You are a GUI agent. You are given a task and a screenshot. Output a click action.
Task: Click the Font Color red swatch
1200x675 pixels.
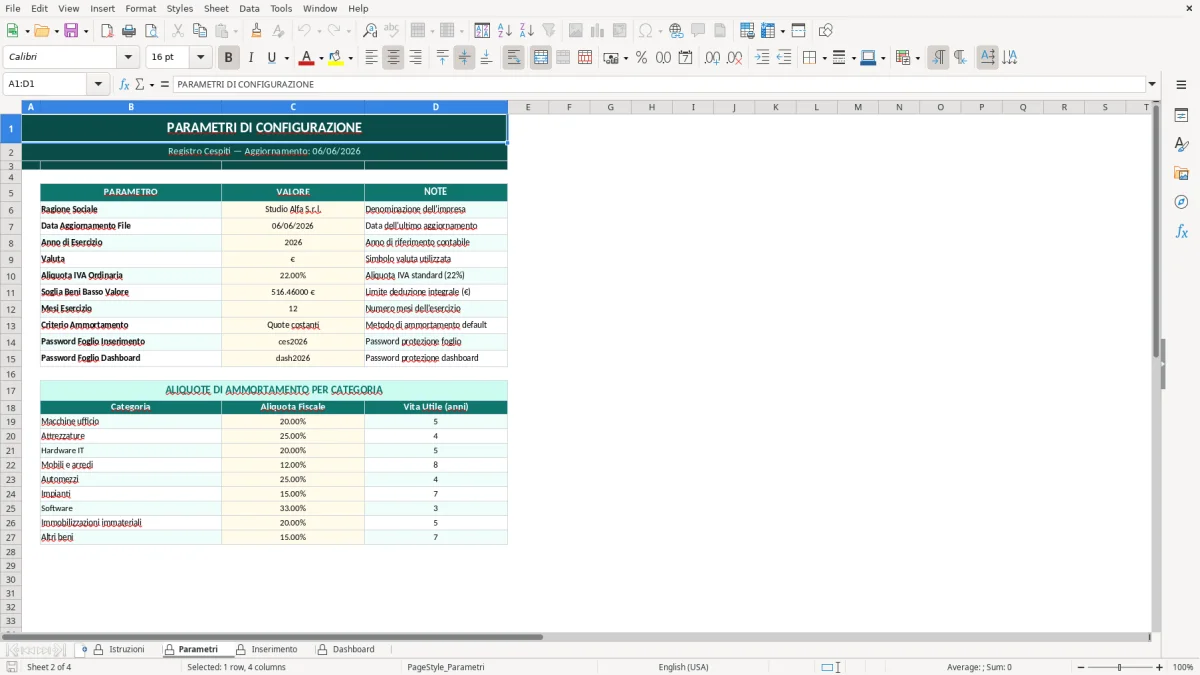pyautogui.click(x=307, y=58)
